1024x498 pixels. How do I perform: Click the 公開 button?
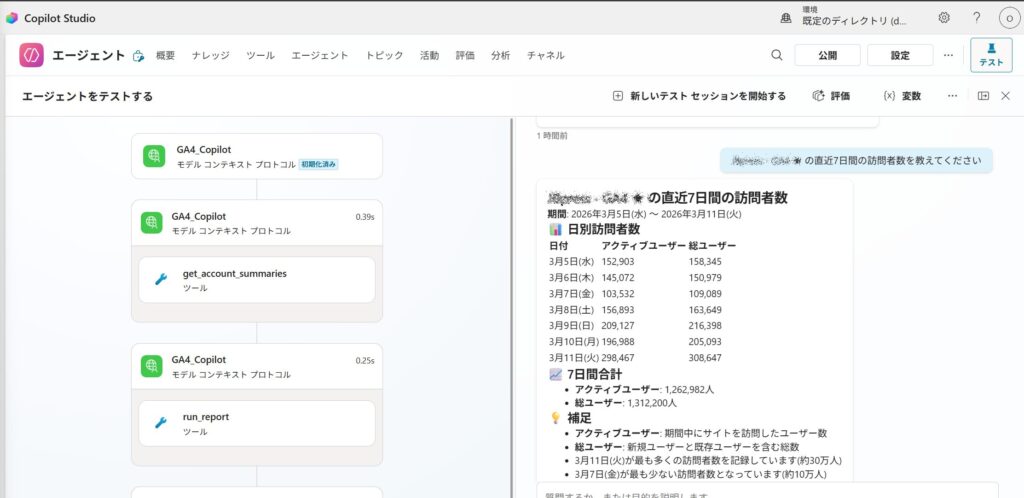click(827, 55)
